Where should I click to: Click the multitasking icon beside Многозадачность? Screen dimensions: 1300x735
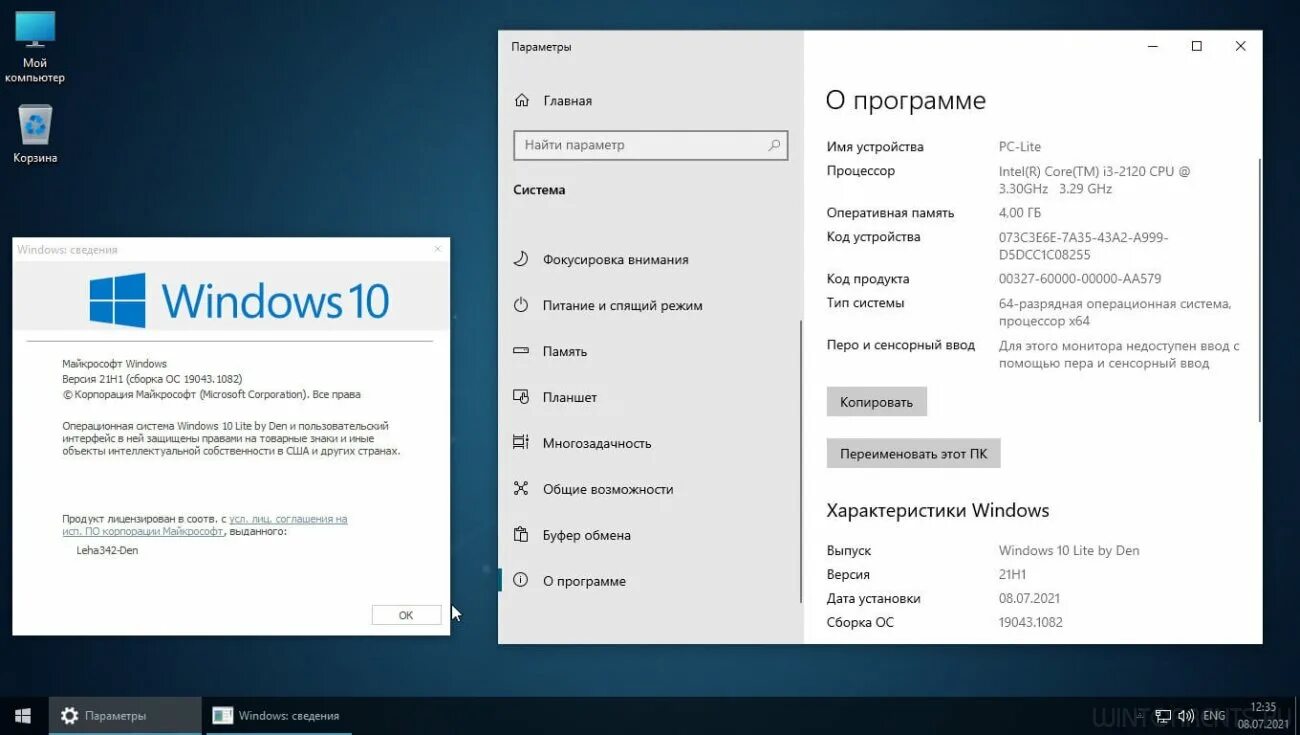[x=521, y=443]
